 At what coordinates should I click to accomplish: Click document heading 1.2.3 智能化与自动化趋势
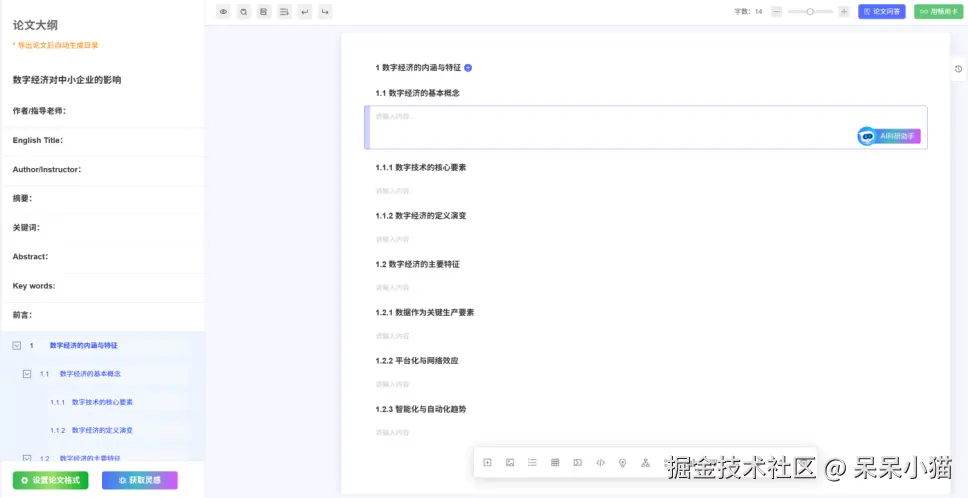tap(421, 409)
